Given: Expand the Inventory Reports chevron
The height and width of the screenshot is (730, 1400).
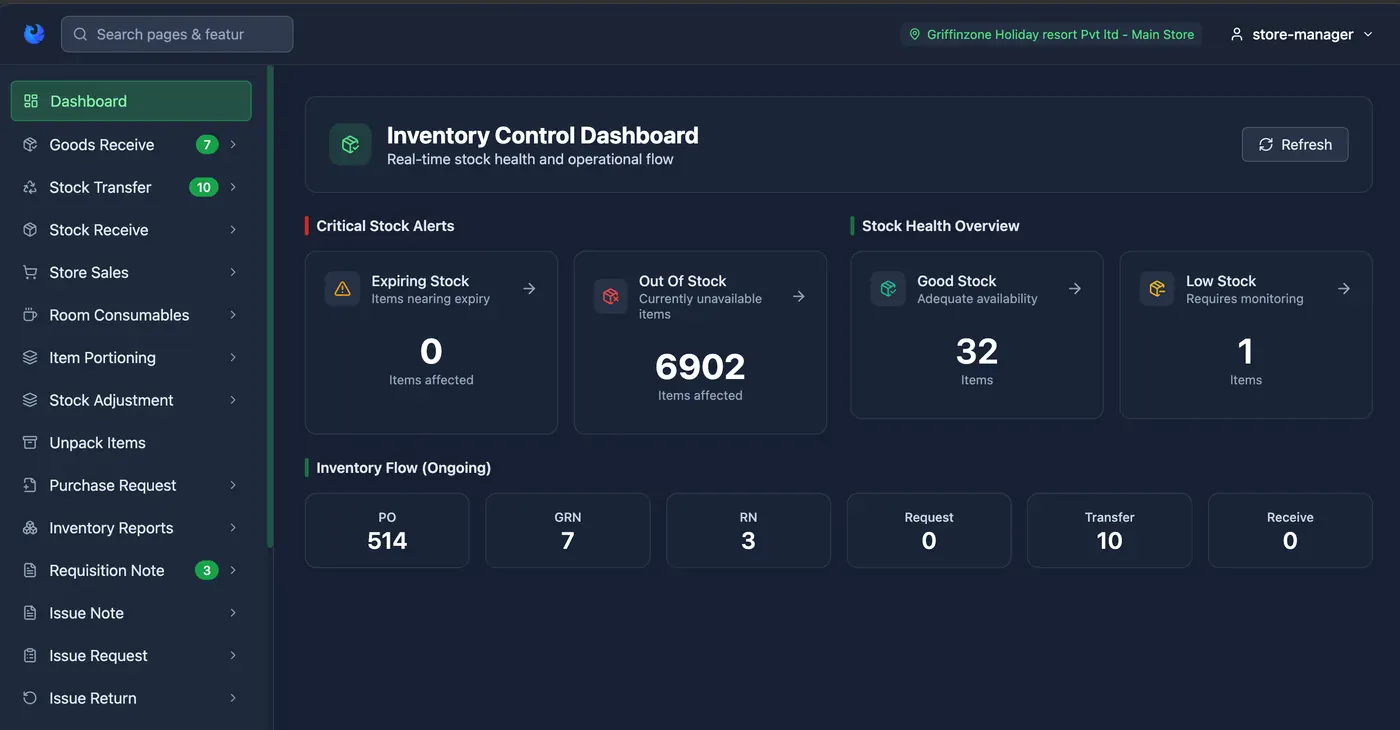Looking at the screenshot, I should tap(233, 528).
